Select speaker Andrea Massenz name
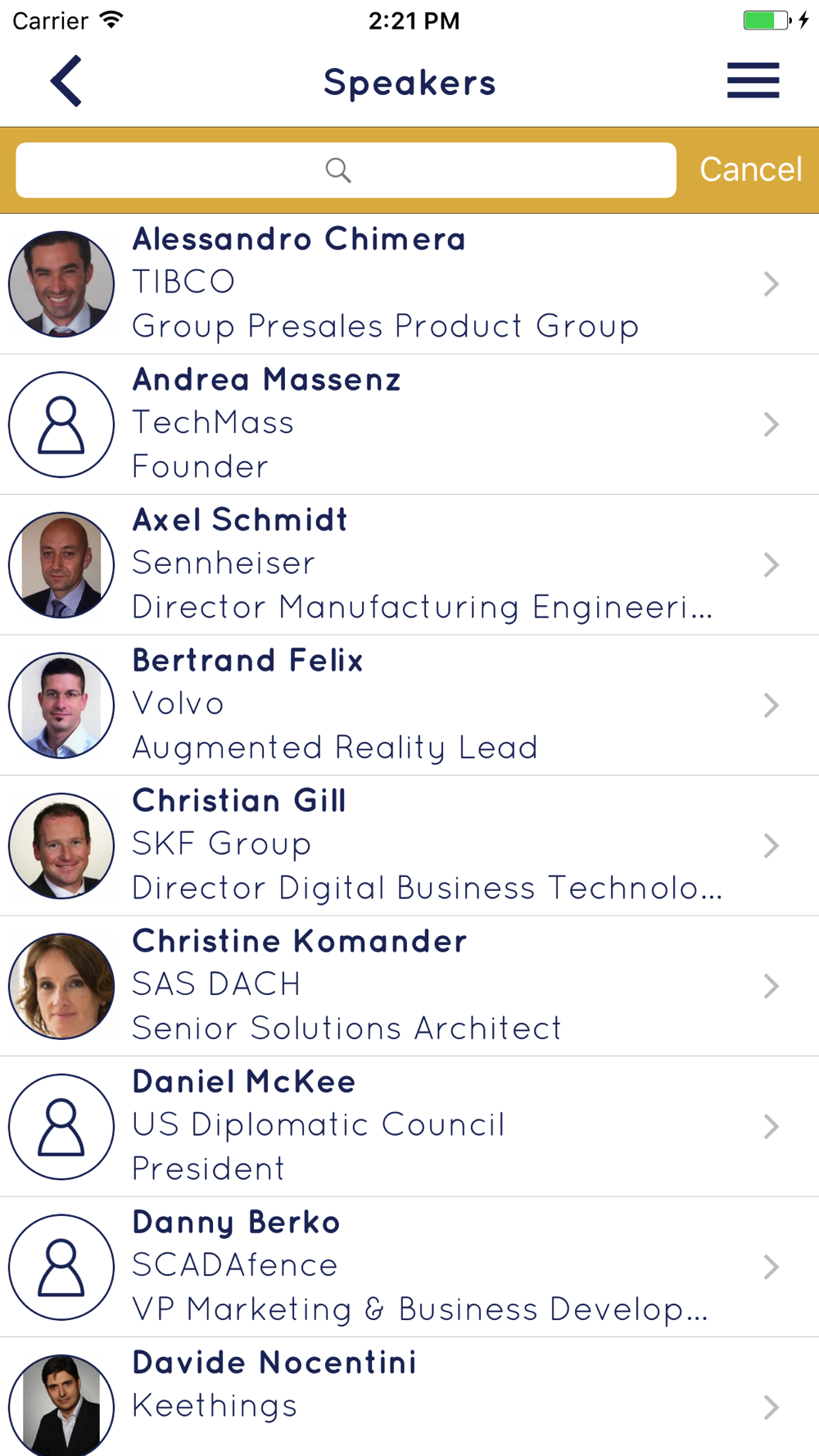819x1456 pixels. [267, 380]
